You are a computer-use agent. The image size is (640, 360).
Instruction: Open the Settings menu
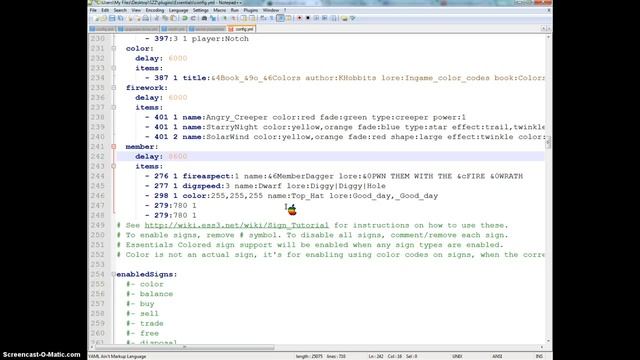click(x=200, y=10)
